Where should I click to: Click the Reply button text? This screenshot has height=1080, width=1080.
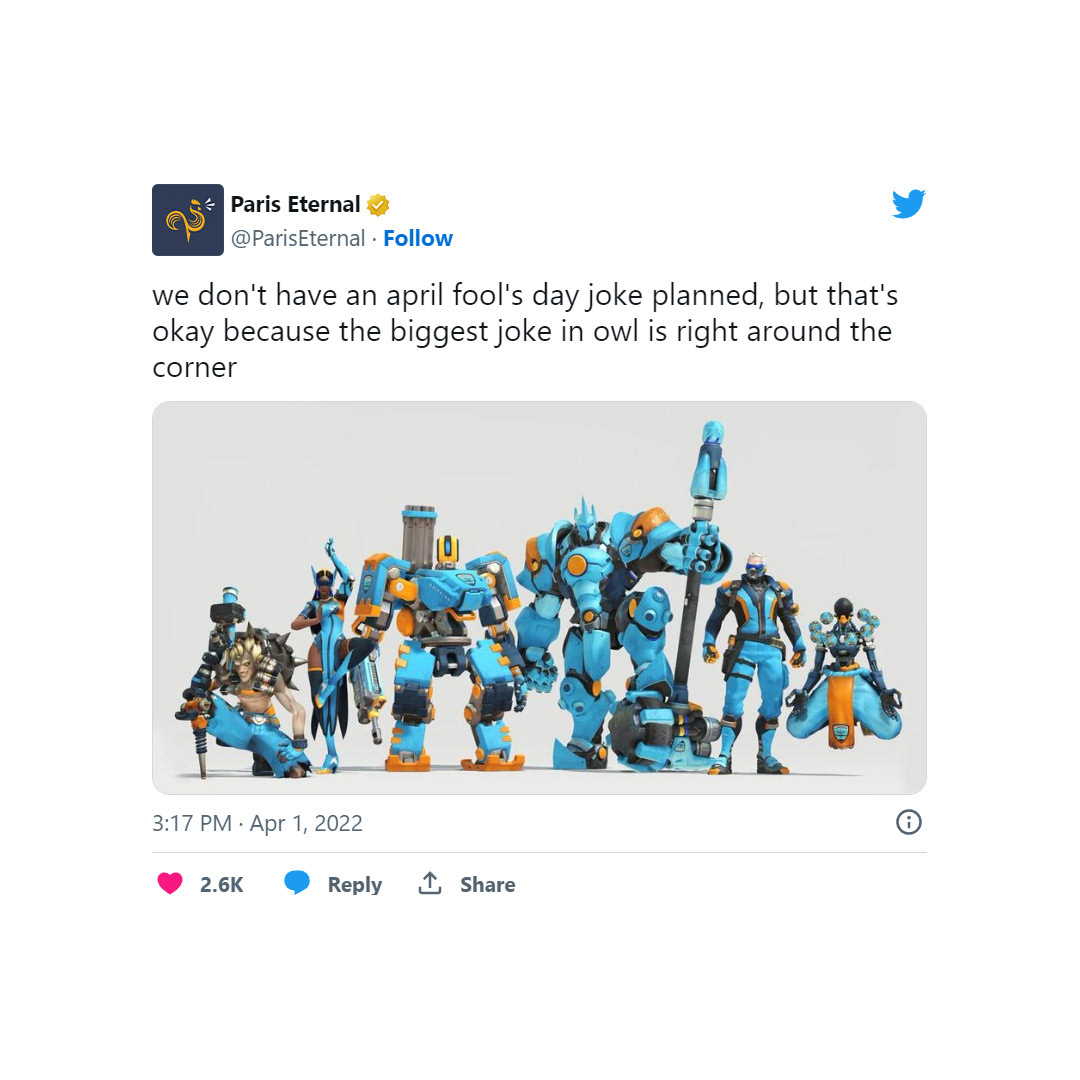pyautogui.click(x=355, y=884)
